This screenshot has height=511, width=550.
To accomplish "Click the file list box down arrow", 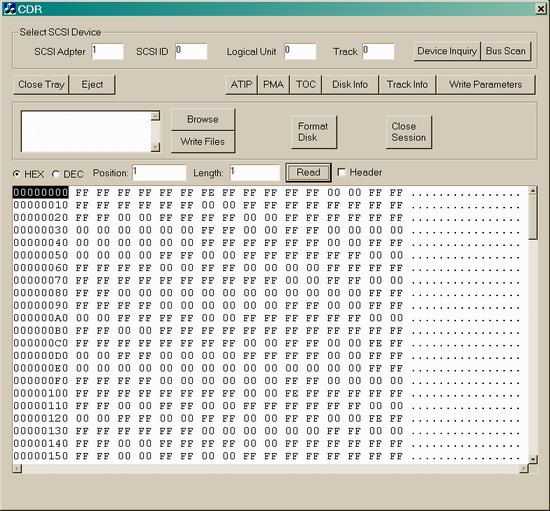I will (155, 147).
